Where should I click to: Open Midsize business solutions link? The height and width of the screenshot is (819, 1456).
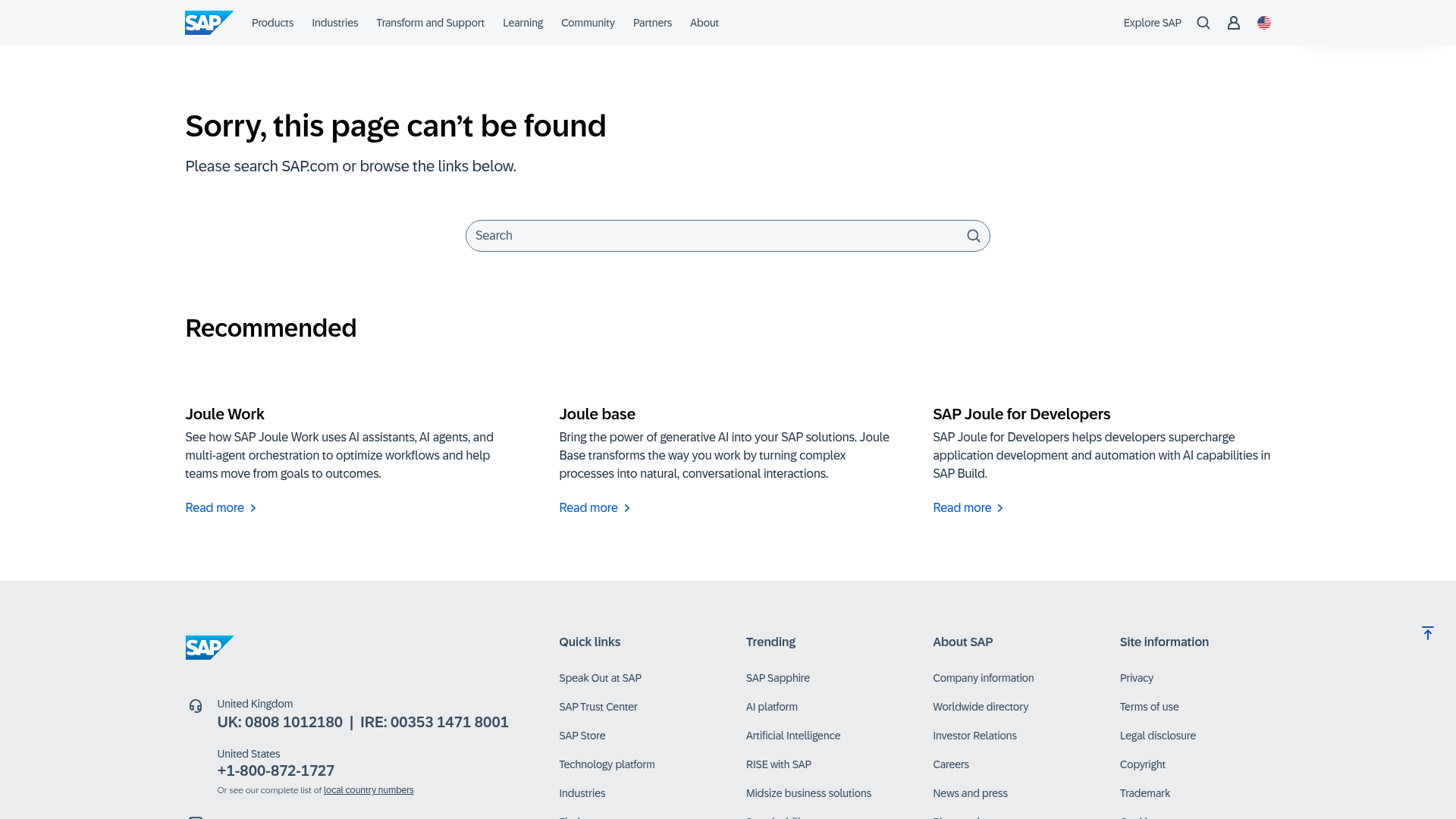pyautogui.click(x=808, y=793)
